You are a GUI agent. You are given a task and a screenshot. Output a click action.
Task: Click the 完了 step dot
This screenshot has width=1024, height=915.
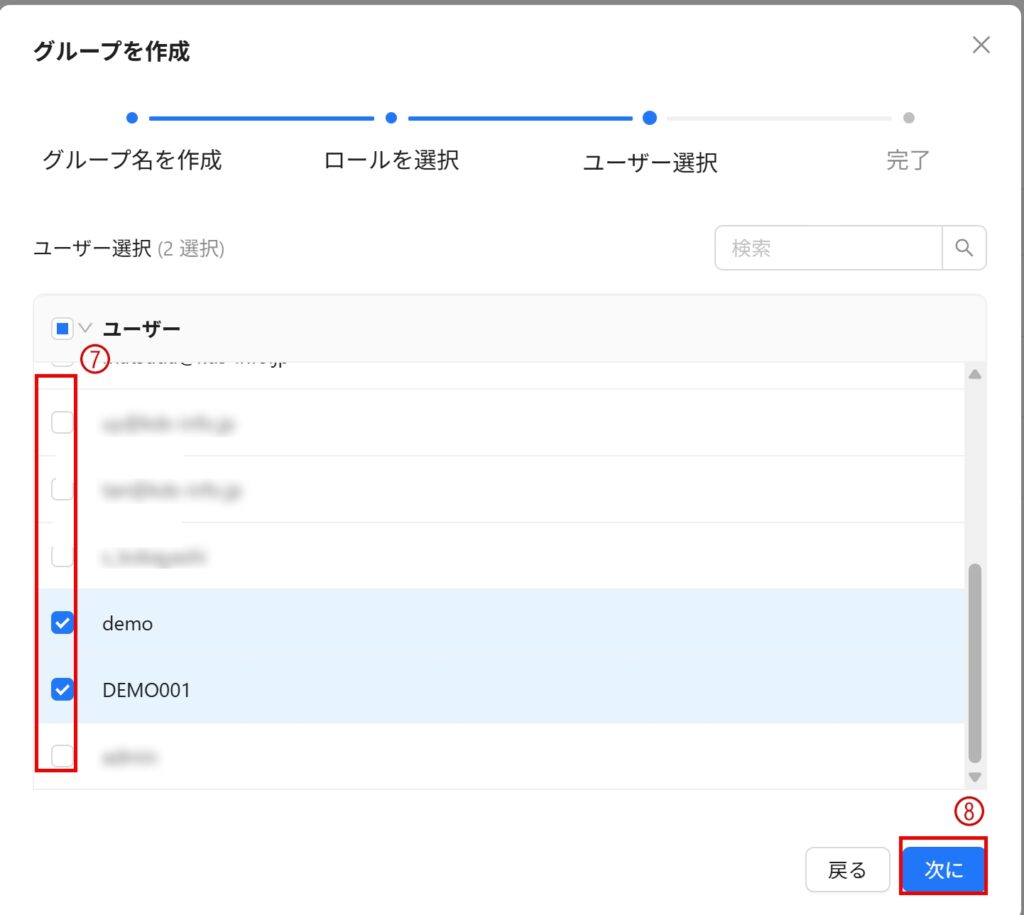coord(908,118)
